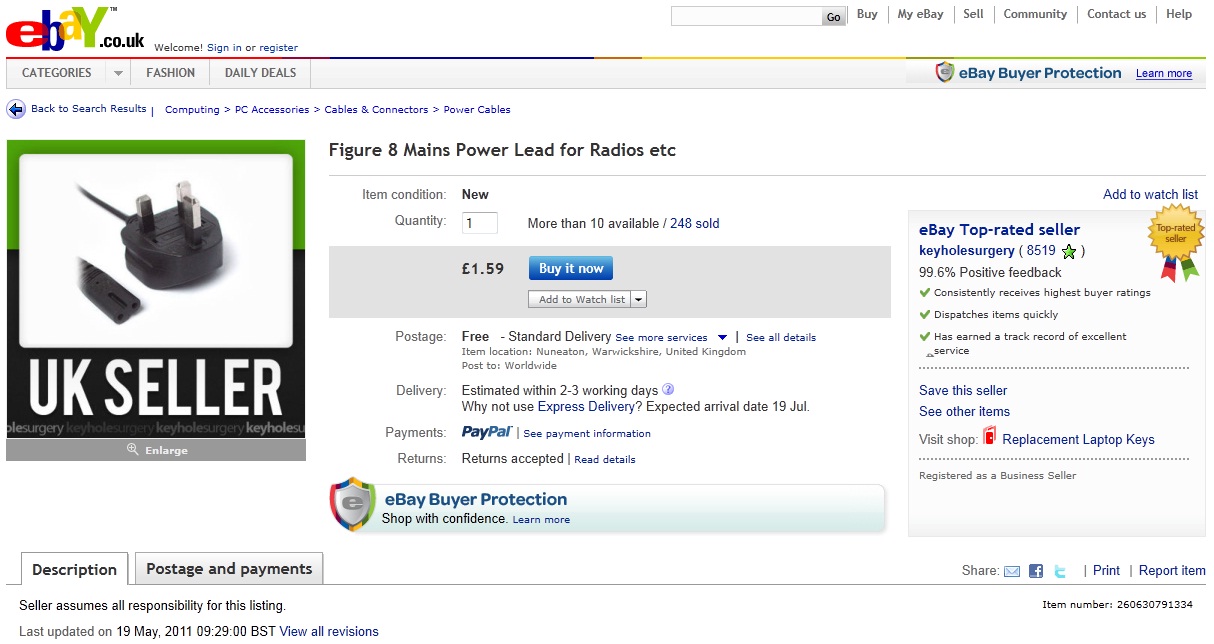This screenshot has width=1214, height=644.
Task: Share on Facebook icon
Action: 1036,571
